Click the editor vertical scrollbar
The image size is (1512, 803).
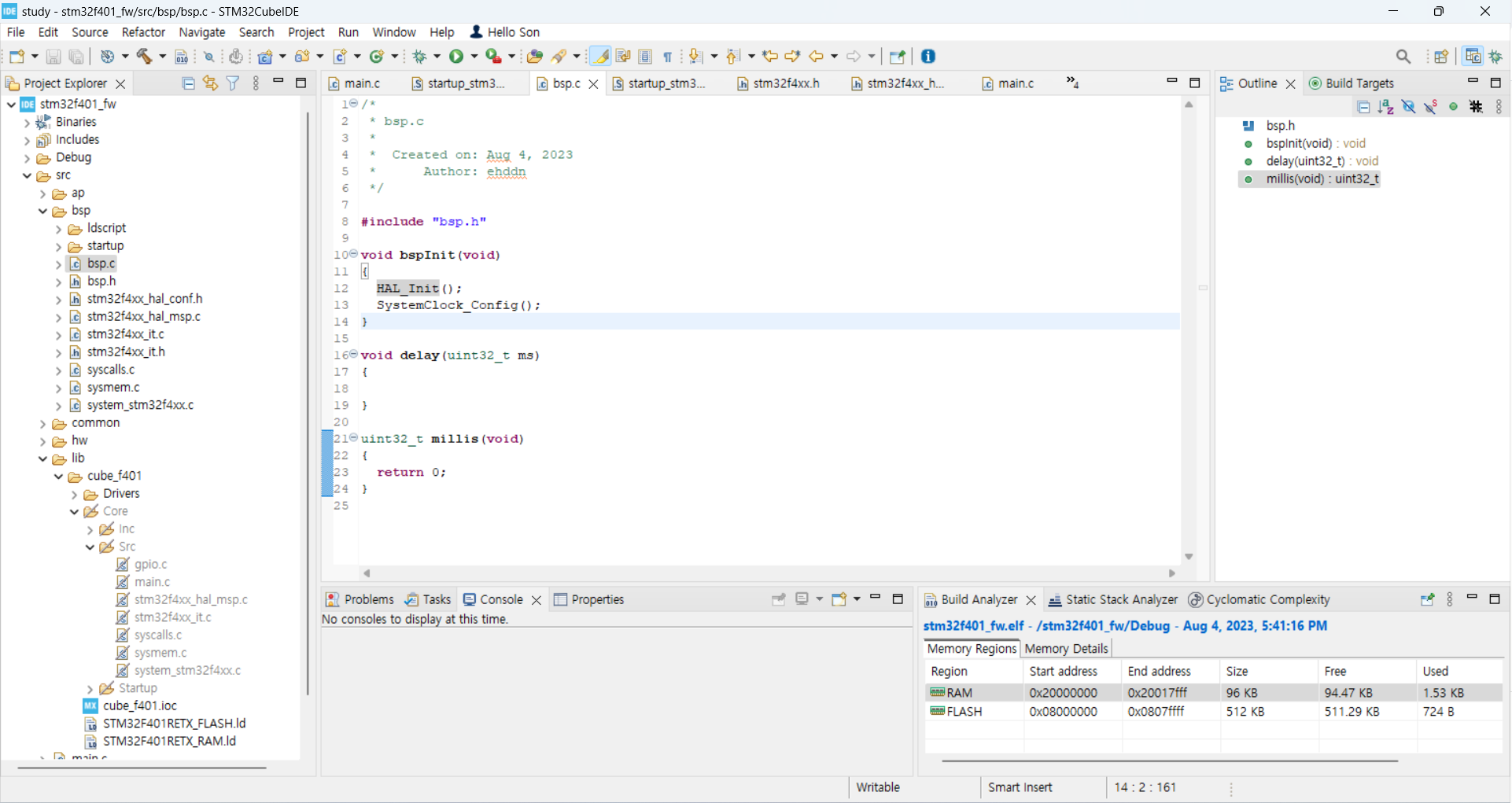point(1189,330)
